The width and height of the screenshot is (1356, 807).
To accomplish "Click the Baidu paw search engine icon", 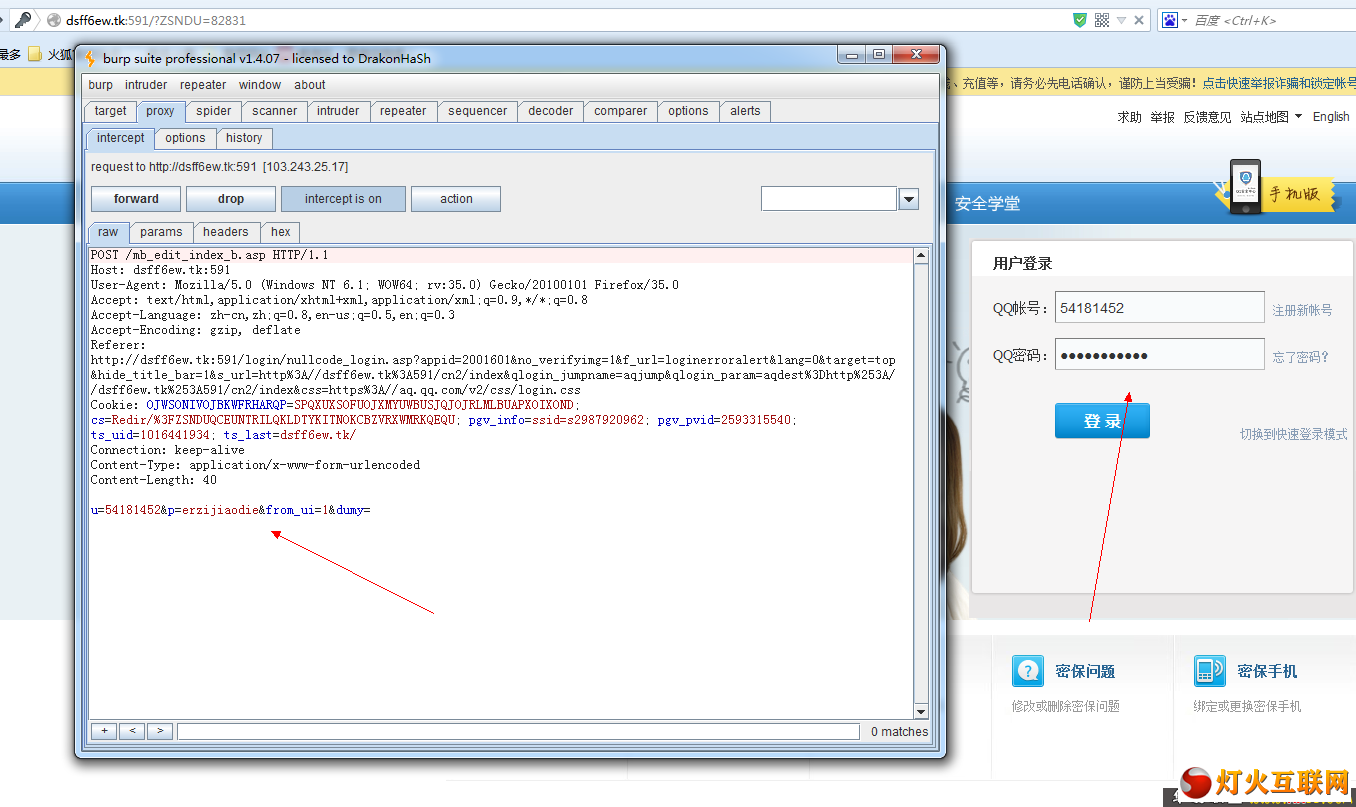I will [1170, 20].
